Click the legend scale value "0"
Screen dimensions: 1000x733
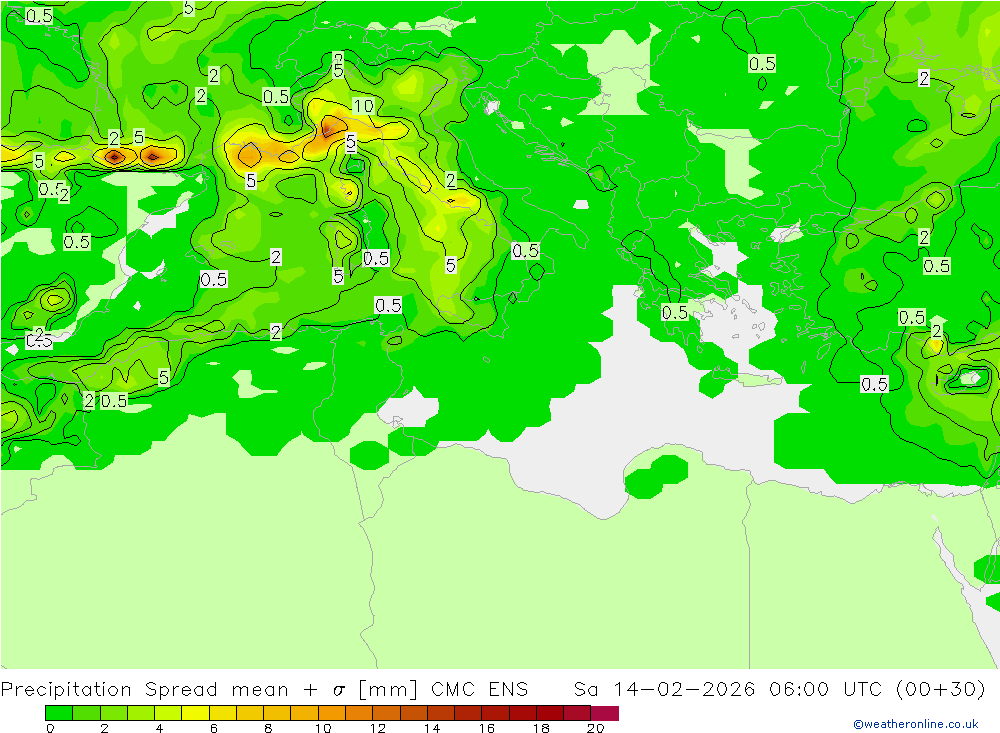[x=50, y=728]
